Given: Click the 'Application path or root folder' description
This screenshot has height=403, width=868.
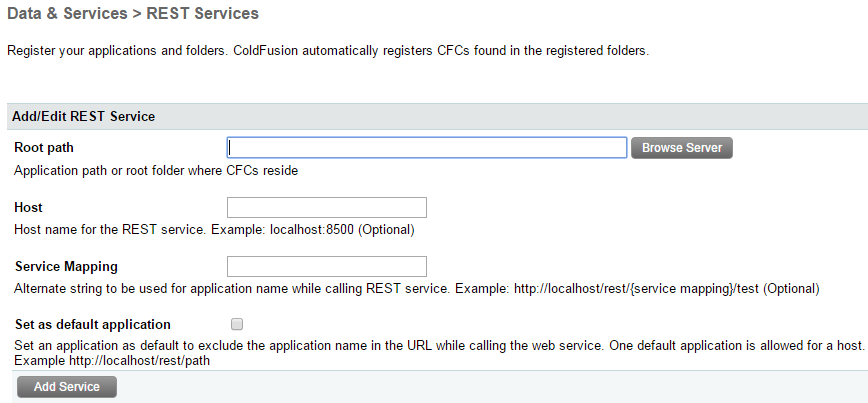Looking at the screenshot, I should pos(156,170).
